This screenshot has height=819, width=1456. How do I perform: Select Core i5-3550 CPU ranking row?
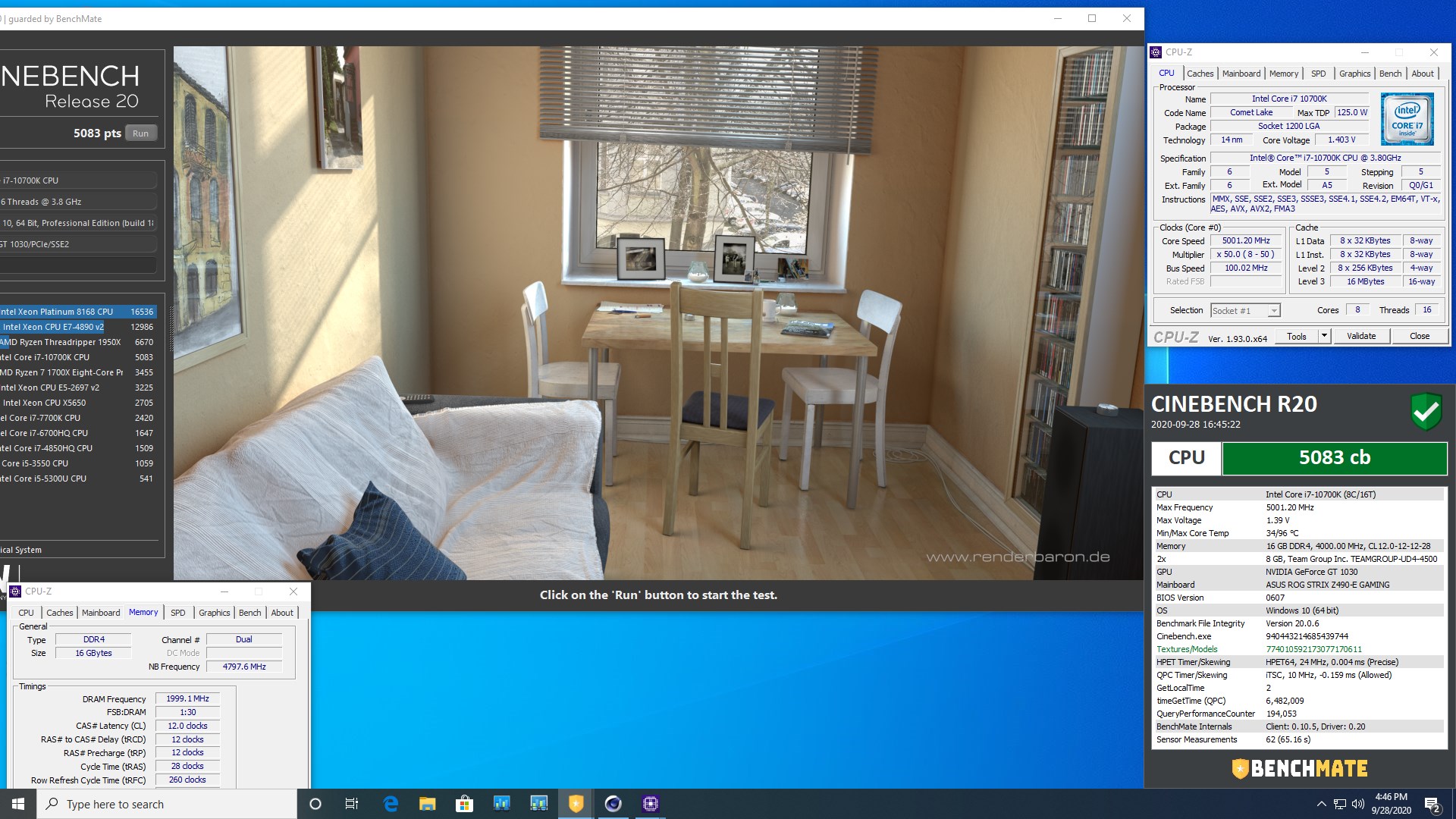(78, 463)
